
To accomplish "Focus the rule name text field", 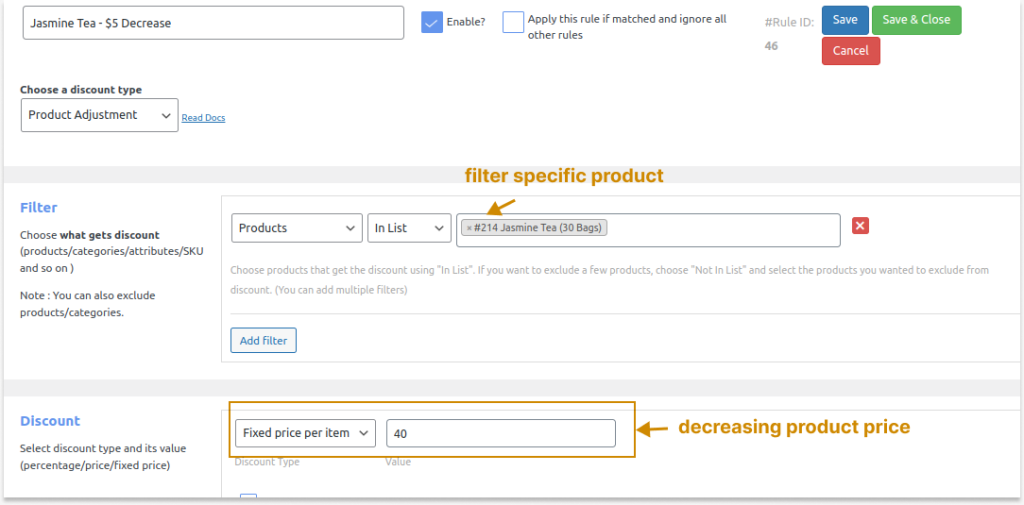I will point(213,23).
